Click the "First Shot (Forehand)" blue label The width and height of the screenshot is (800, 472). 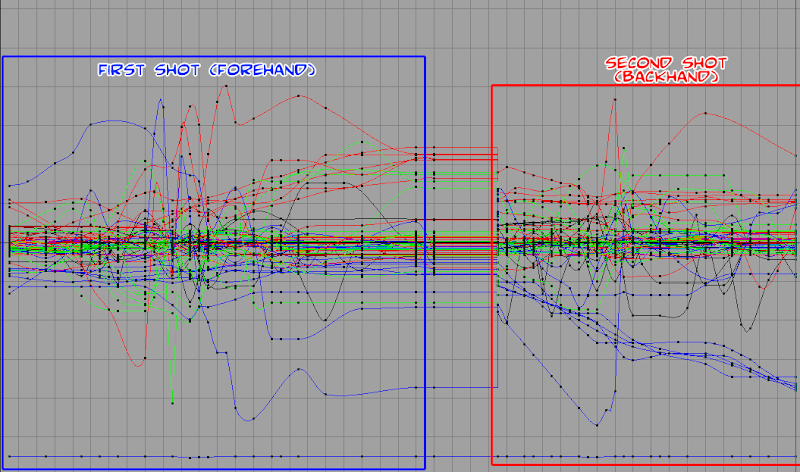point(206,70)
